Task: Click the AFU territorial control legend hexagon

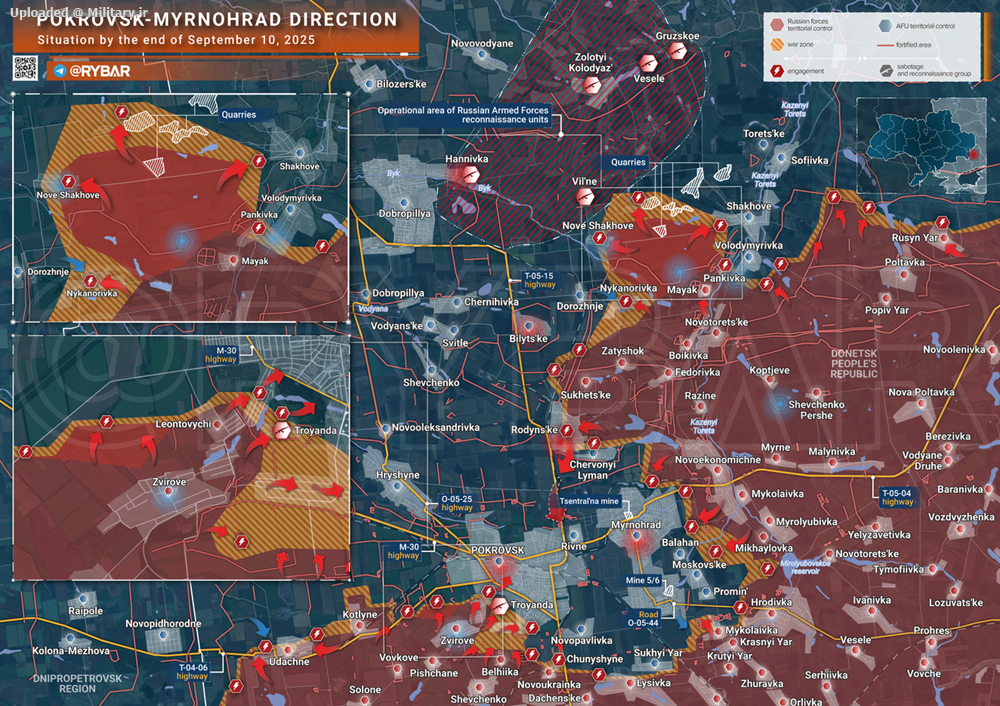Action: [885, 26]
